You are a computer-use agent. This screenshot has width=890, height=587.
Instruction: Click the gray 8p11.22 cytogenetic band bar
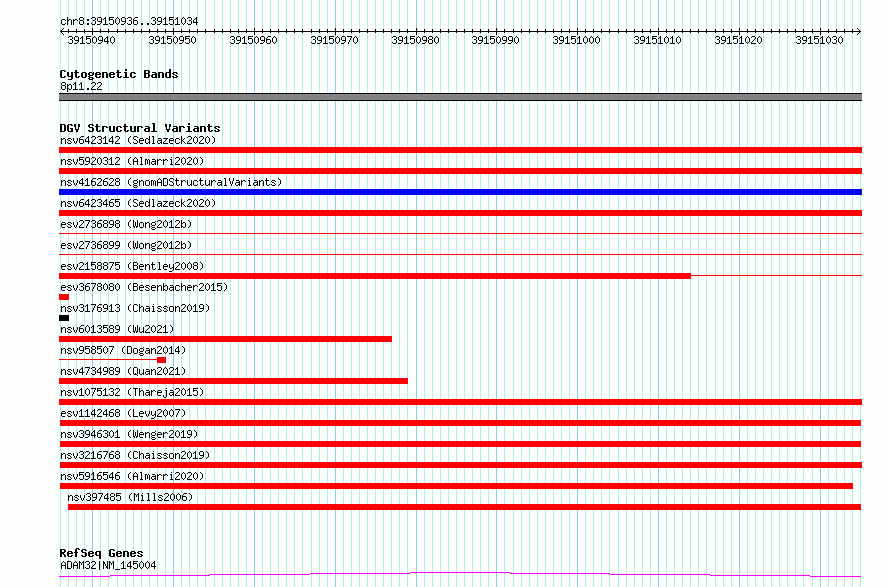click(460, 97)
